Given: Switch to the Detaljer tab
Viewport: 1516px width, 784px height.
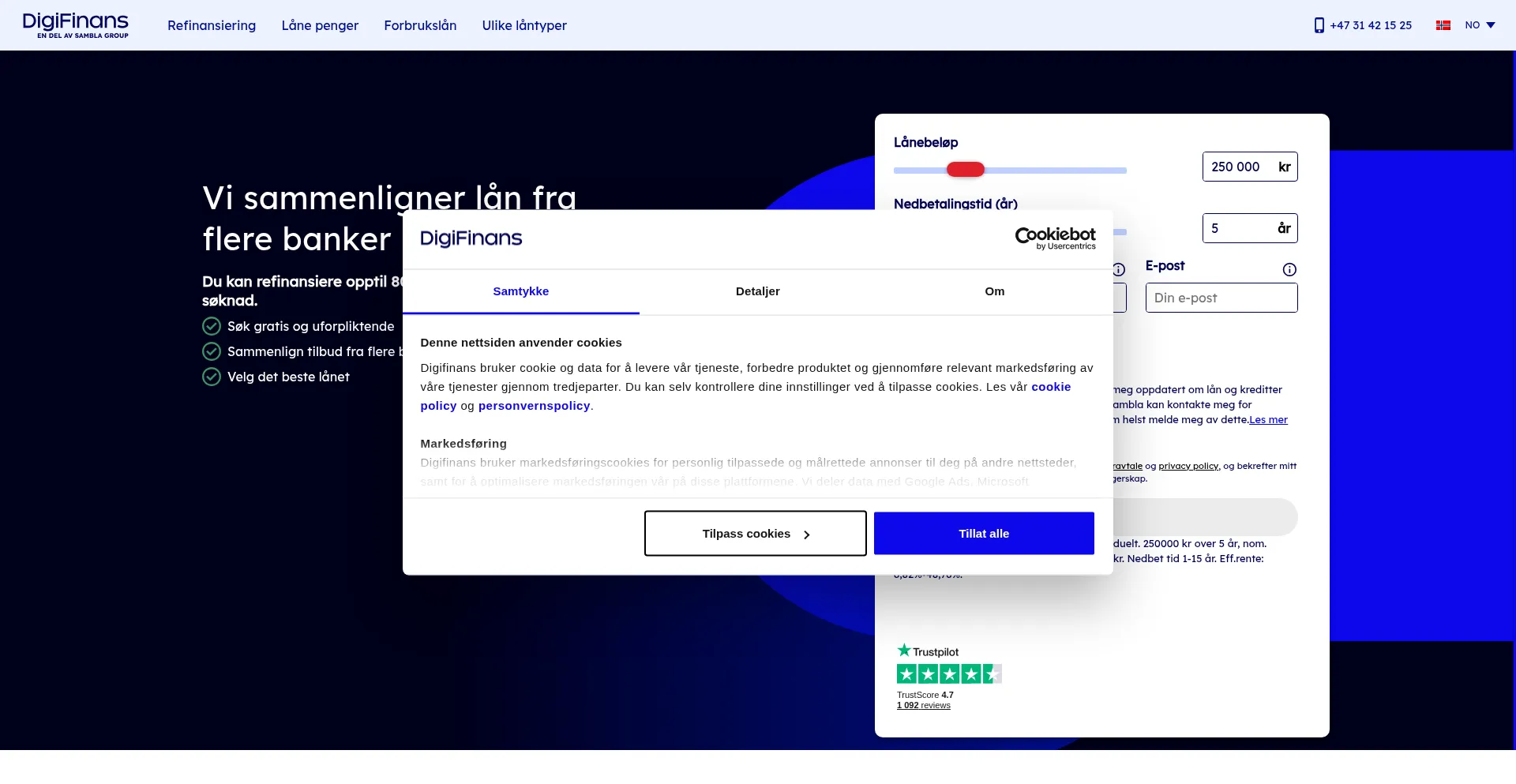Looking at the screenshot, I should point(758,291).
